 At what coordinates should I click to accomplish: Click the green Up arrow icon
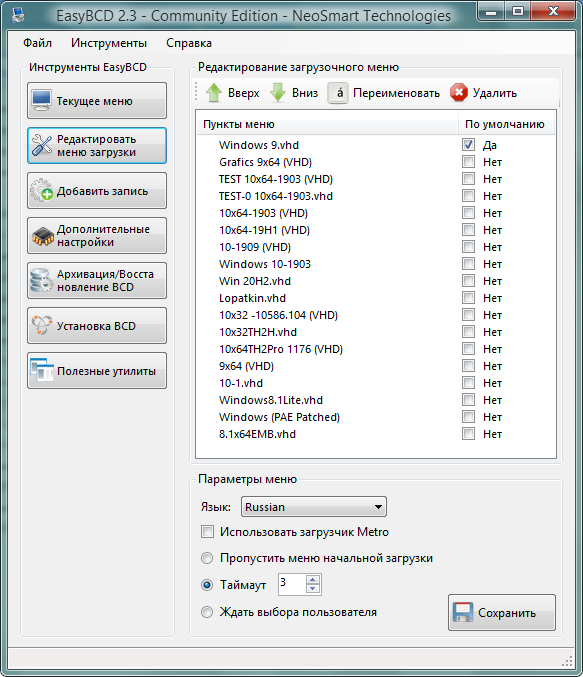coord(213,93)
